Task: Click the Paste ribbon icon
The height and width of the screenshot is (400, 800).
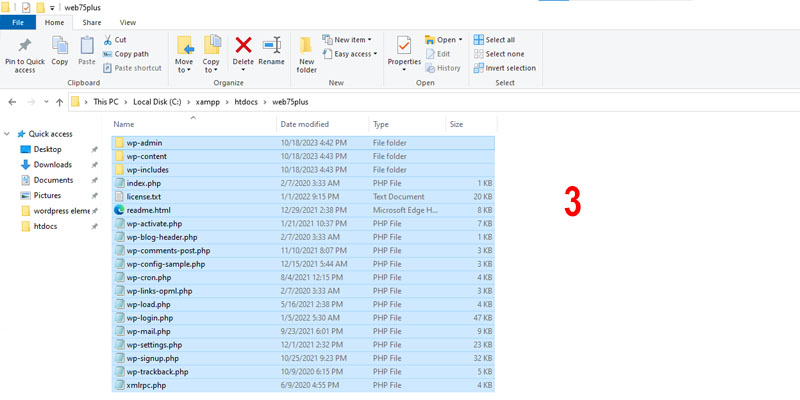Action: coord(87,45)
